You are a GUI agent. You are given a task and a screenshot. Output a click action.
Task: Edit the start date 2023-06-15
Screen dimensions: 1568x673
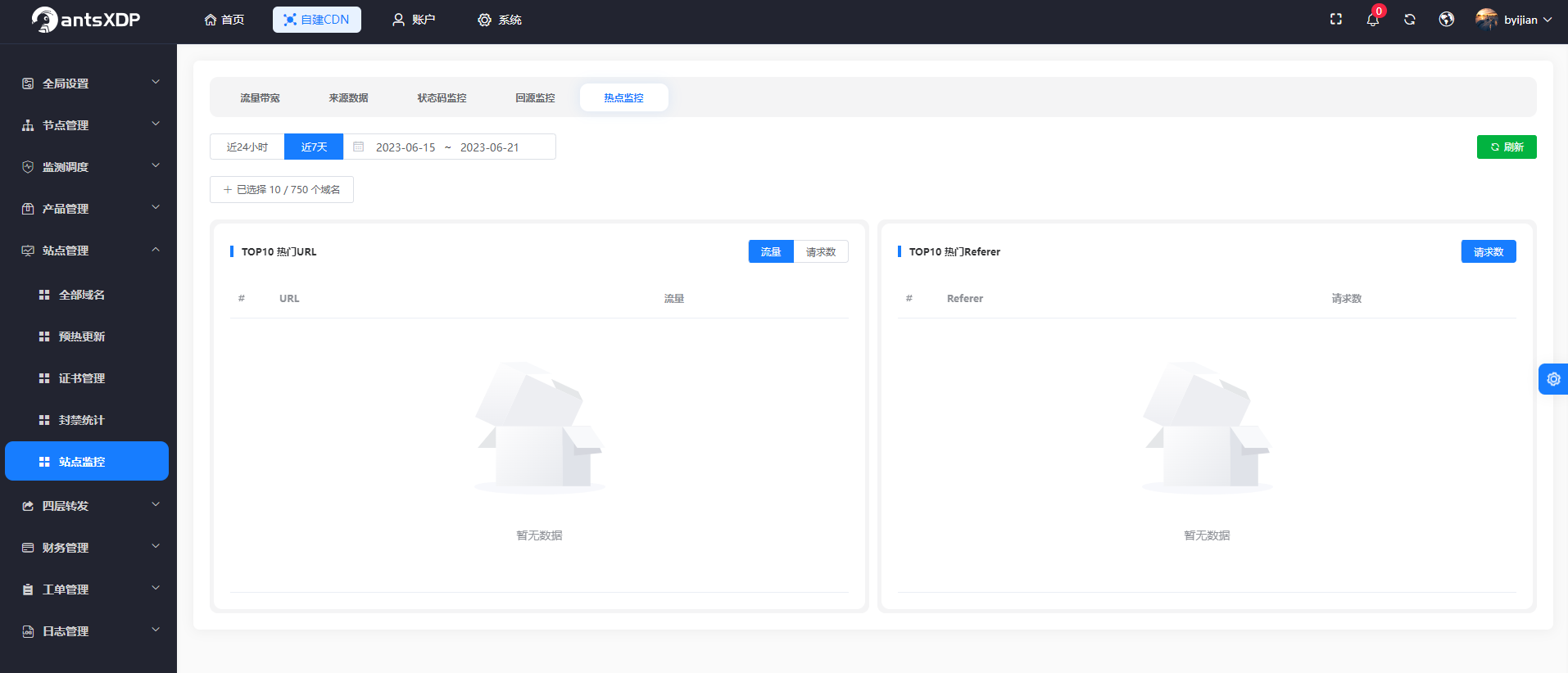[406, 147]
